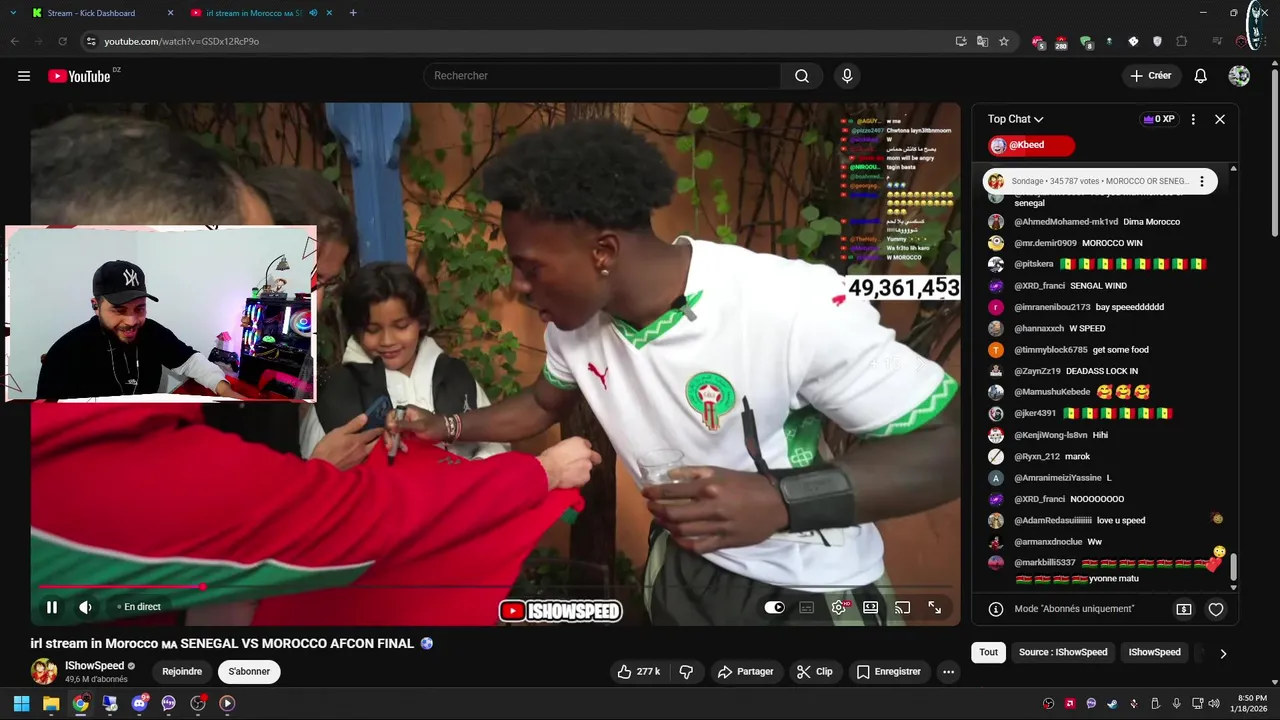Image resolution: width=1280 pixels, height=720 pixels.
Task: Open the YouTube guide hamburger menu
Action: [x=24, y=76]
